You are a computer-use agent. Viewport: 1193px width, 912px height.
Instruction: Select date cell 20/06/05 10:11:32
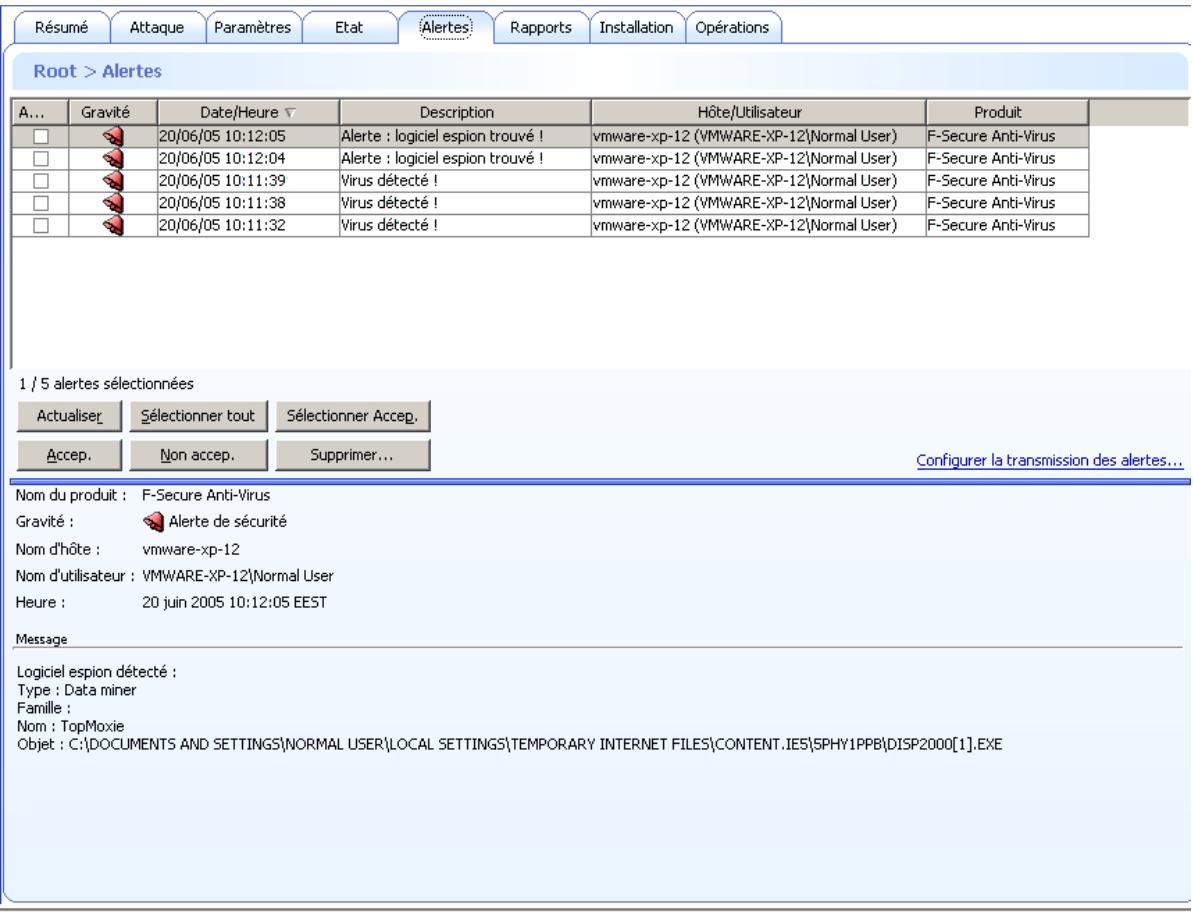[x=248, y=225]
